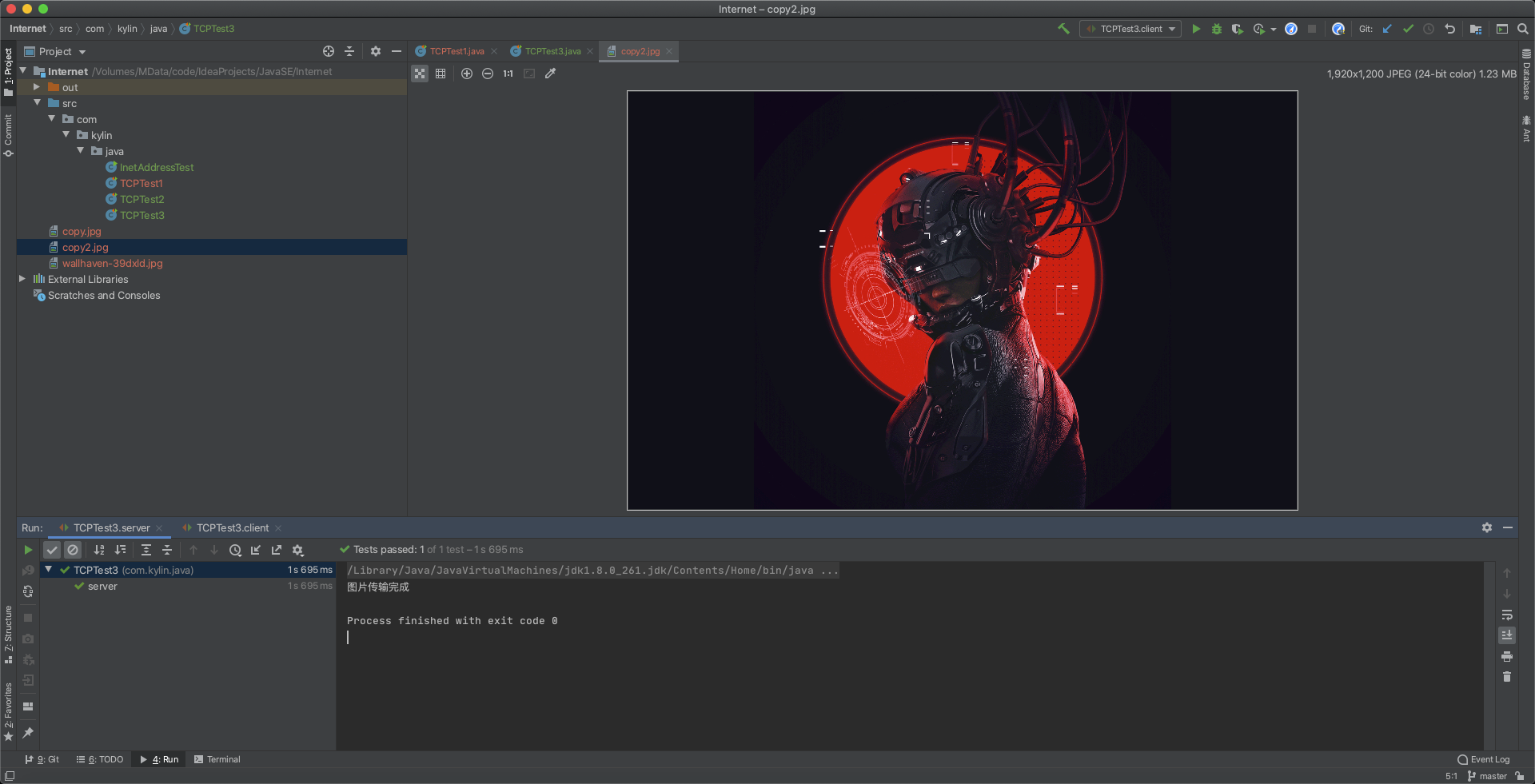1535x784 pixels.
Task: Switch to the TCPTest1.java editor tab
Action: [457, 51]
